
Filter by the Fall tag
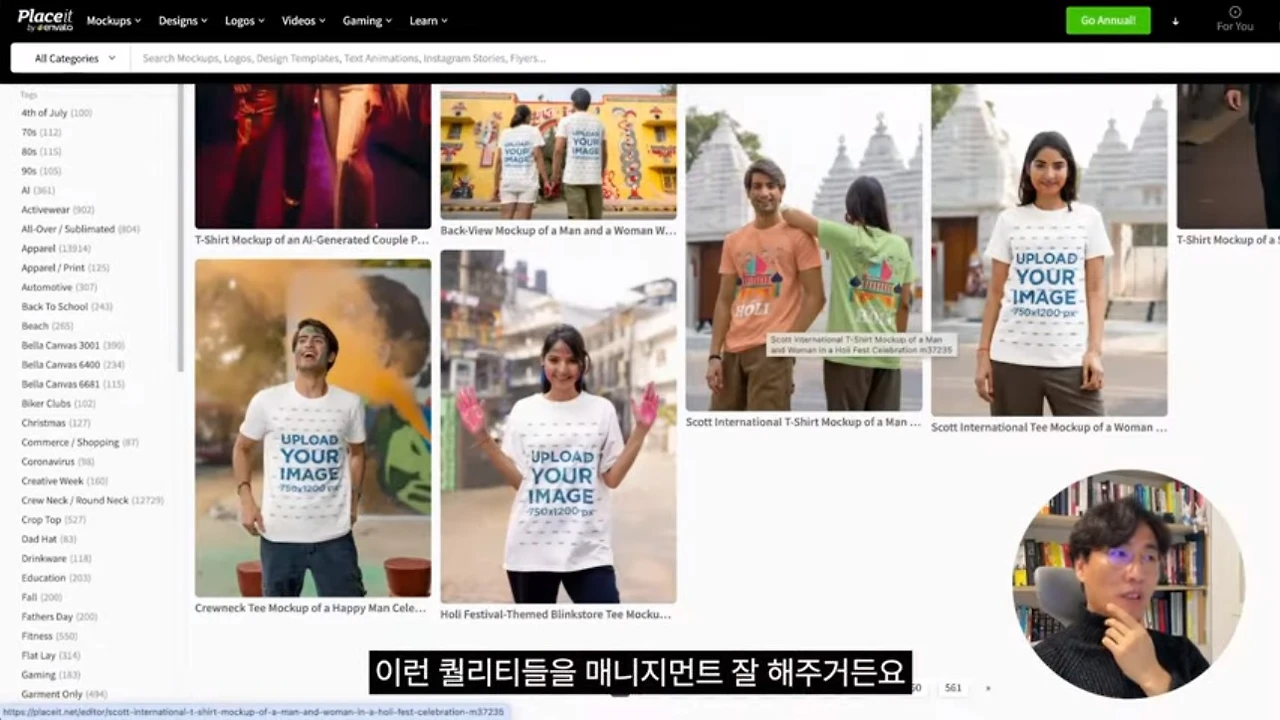point(42,597)
